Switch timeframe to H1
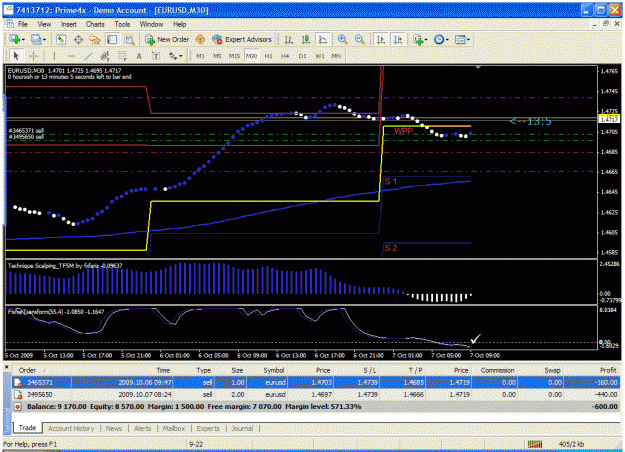 [x=268, y=56]
